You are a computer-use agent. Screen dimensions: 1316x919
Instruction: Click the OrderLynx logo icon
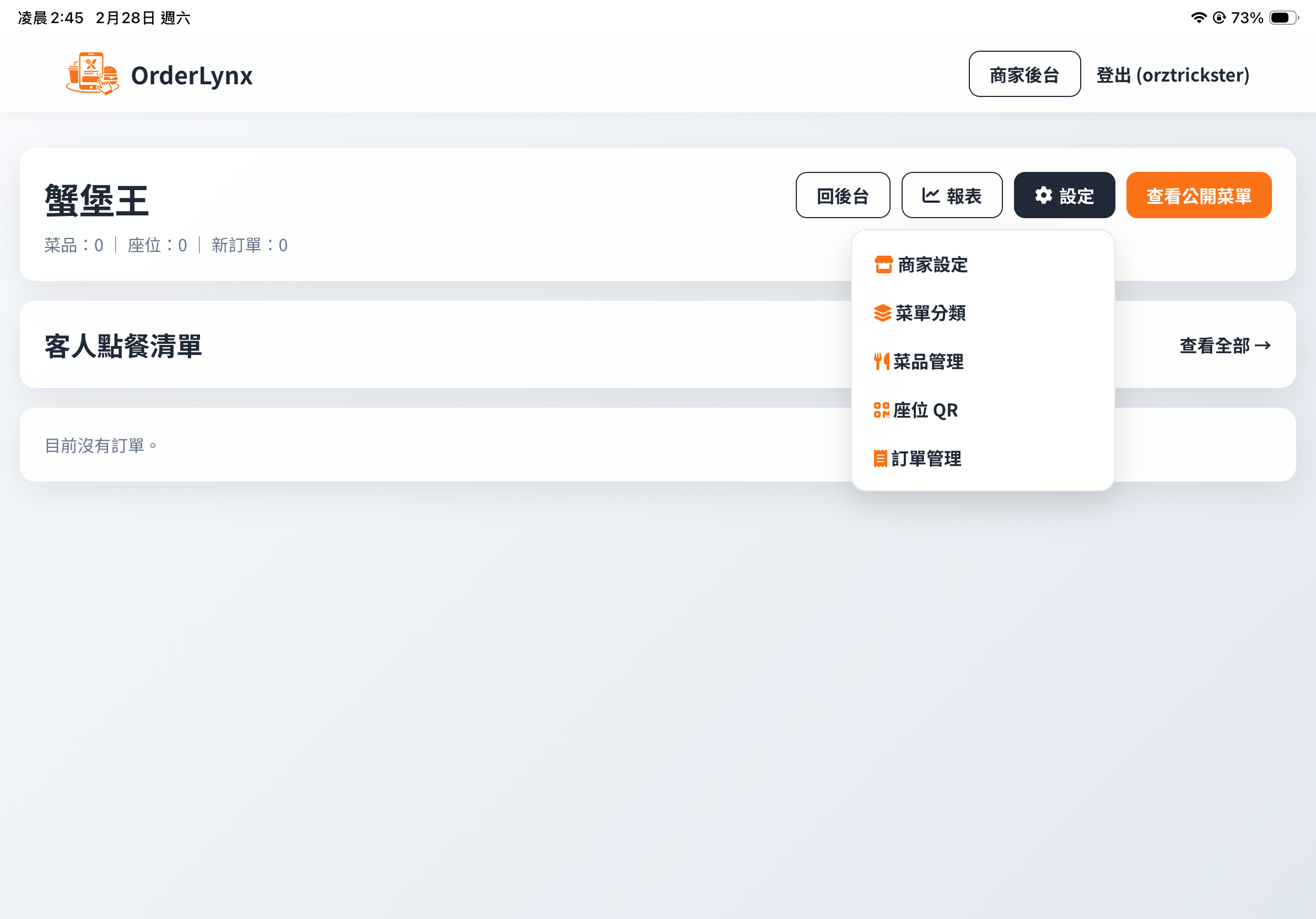[92, 74]
